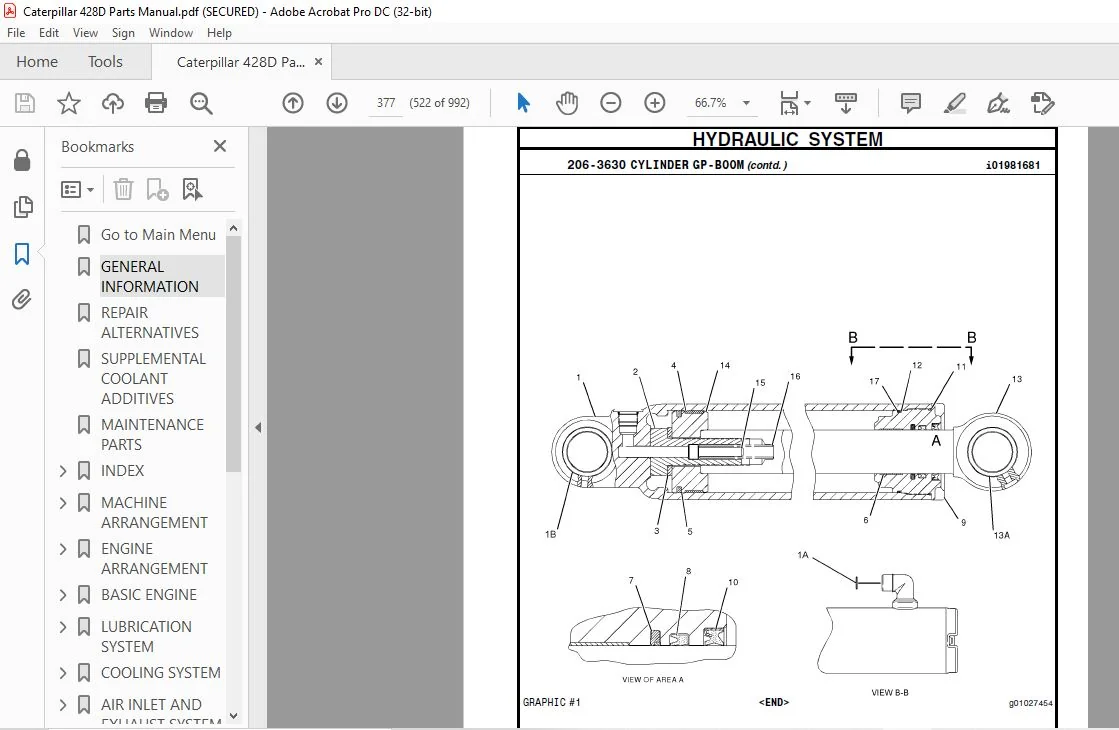The height and width of the screenshot is (730, 1119).
Task: Select Go to Main Menu bookmark
Action: 158,235
